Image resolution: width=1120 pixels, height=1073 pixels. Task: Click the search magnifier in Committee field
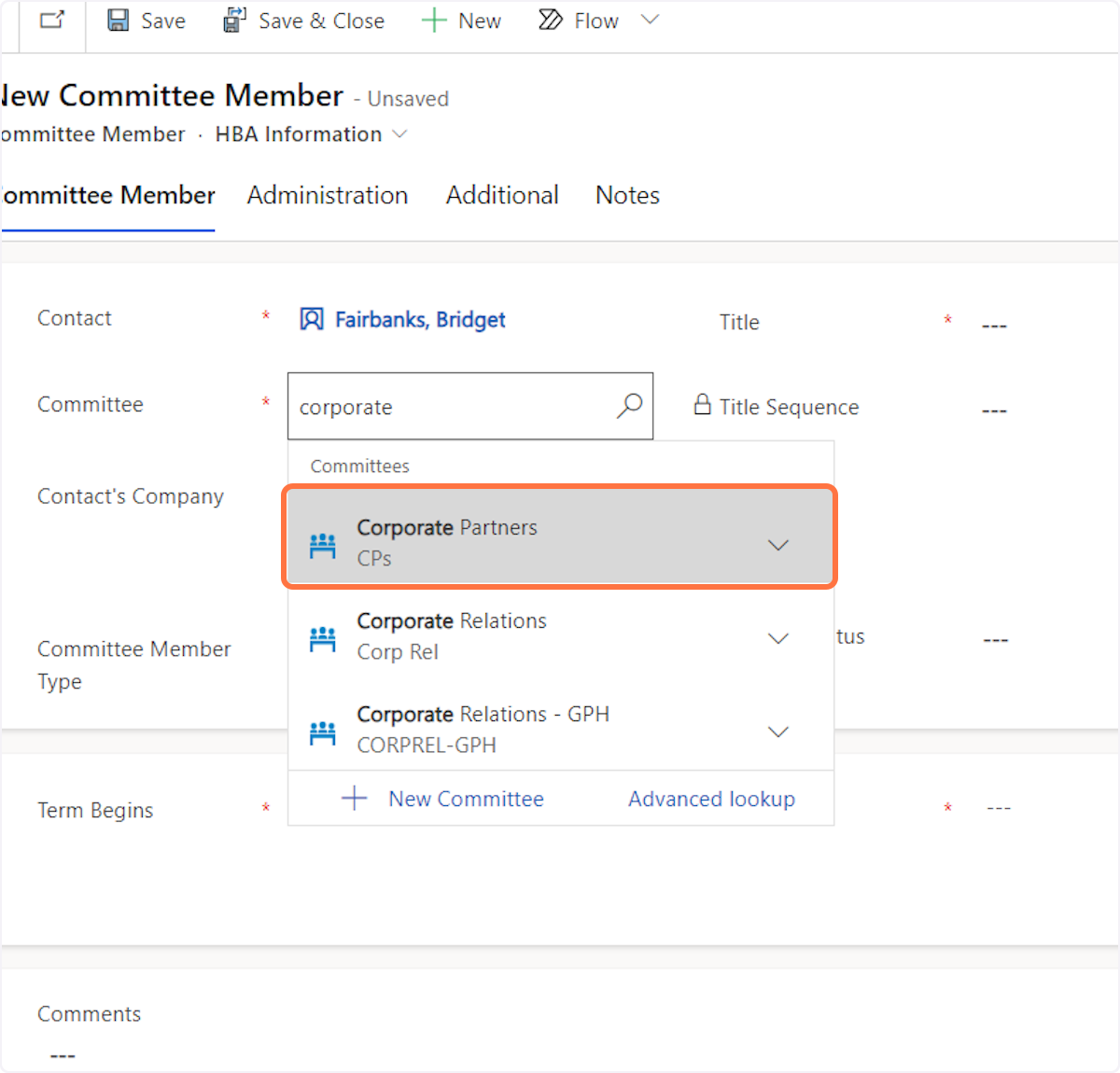(x=630, y=406)
